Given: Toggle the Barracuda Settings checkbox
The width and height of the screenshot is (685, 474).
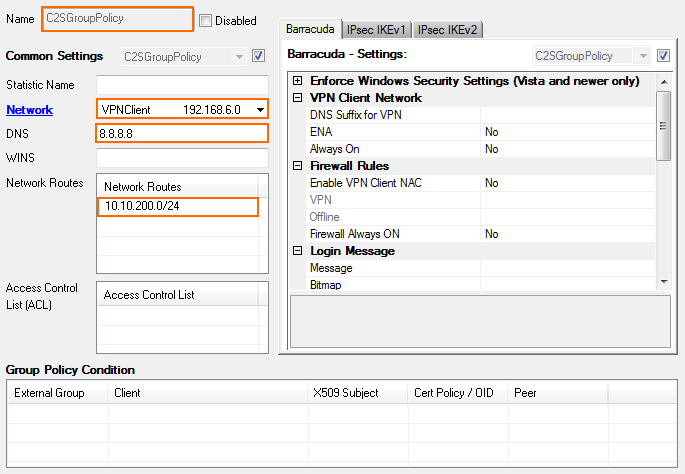Looking at the screenshot, I should tap(663, 55).
